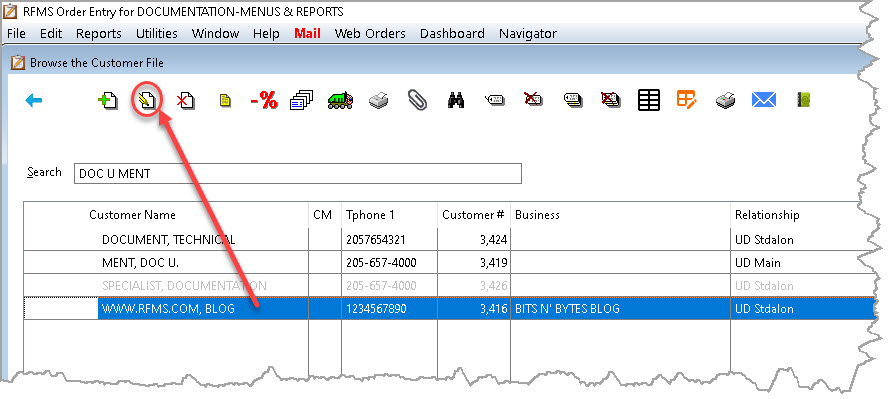The height and width of the screenshot is (399, 889).
Task: Click the red minus percent discount icon
Action: [264, 101]
